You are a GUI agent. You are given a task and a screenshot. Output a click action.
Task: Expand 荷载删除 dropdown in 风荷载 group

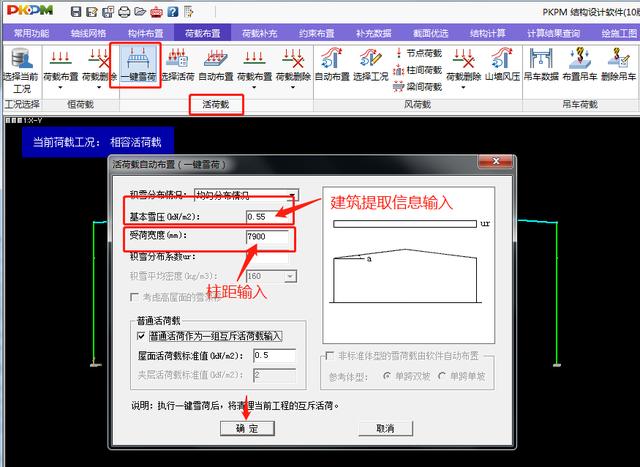(x=463, y=87)
